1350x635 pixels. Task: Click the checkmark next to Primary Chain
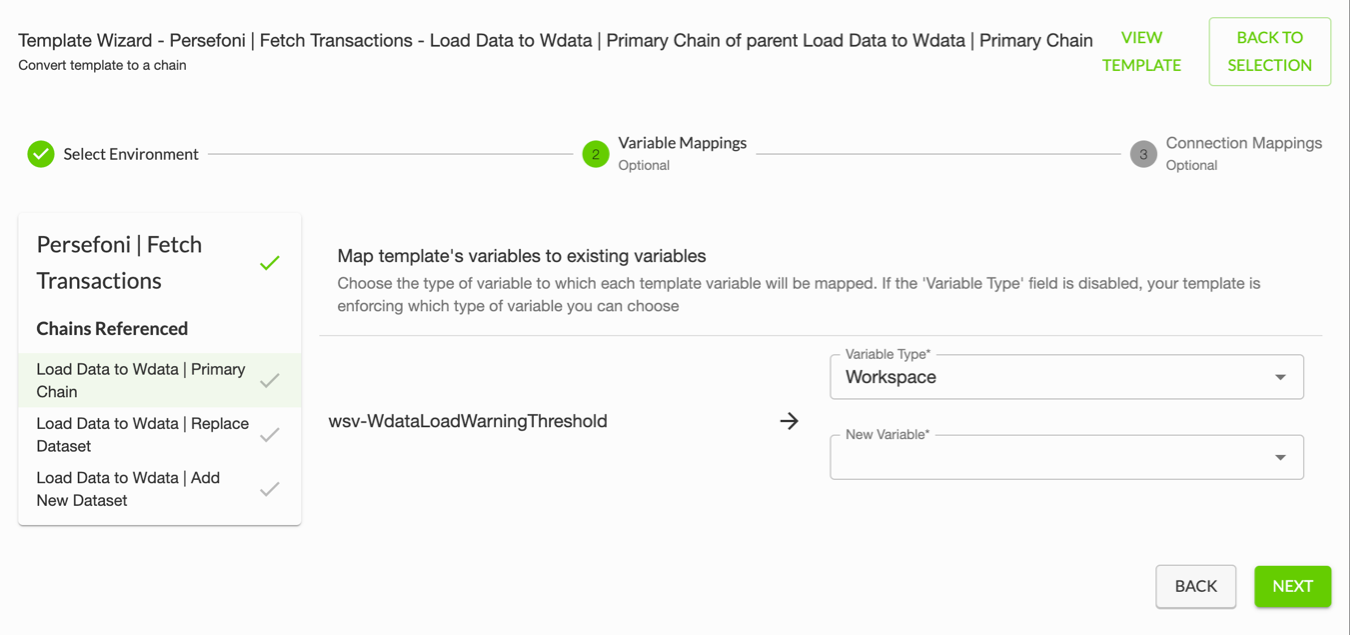point(269,381)
